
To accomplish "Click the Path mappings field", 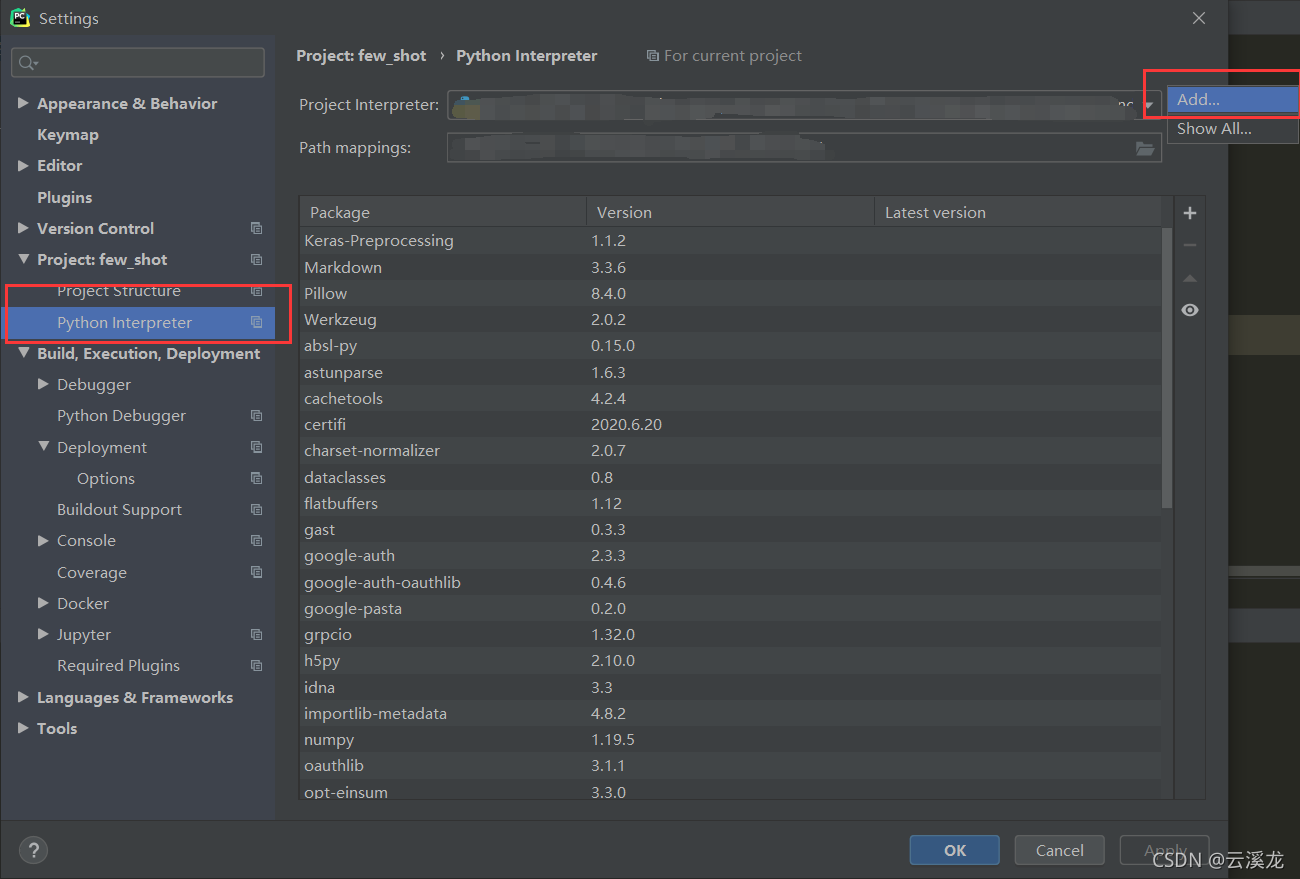I will pos(804,148).
